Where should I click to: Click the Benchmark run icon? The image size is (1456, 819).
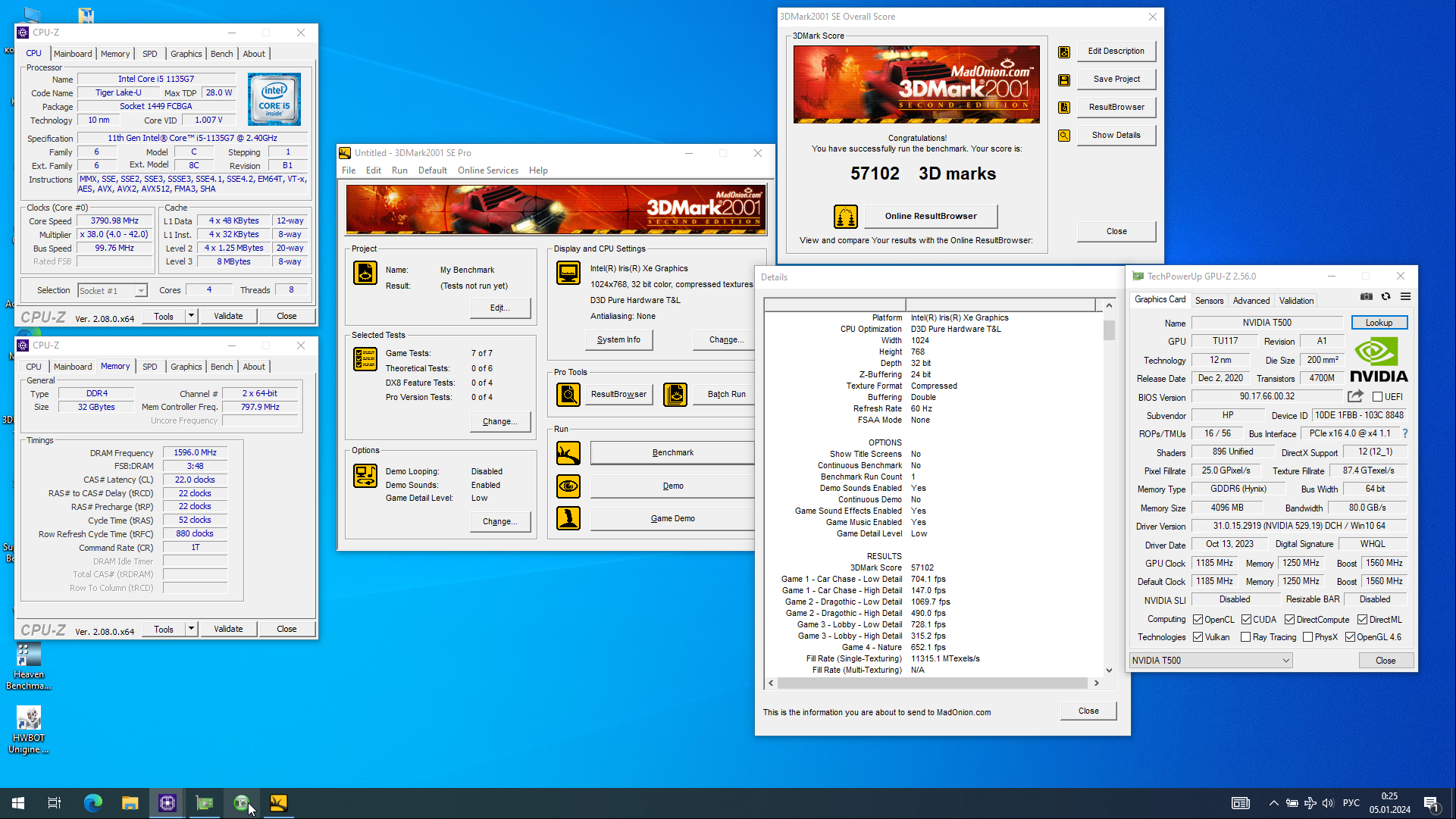568,453
